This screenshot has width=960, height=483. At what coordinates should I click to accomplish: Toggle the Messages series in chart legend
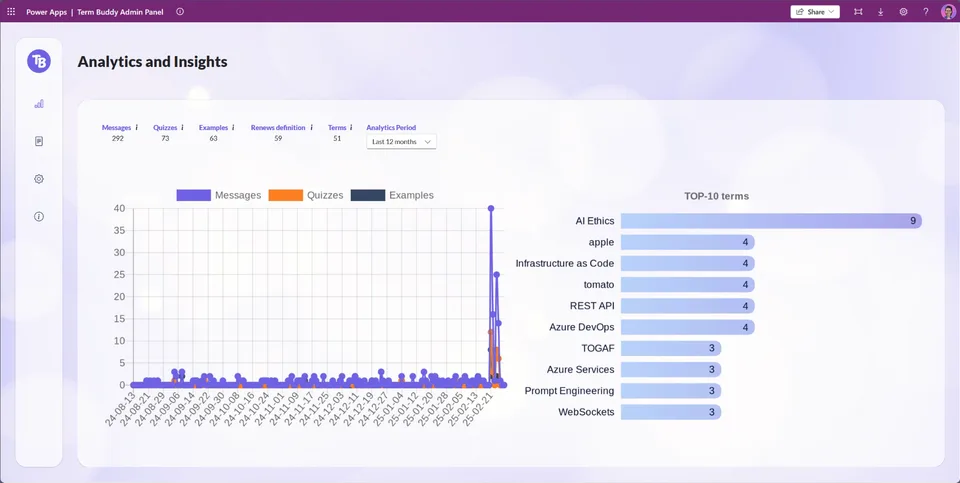[219, 195]
